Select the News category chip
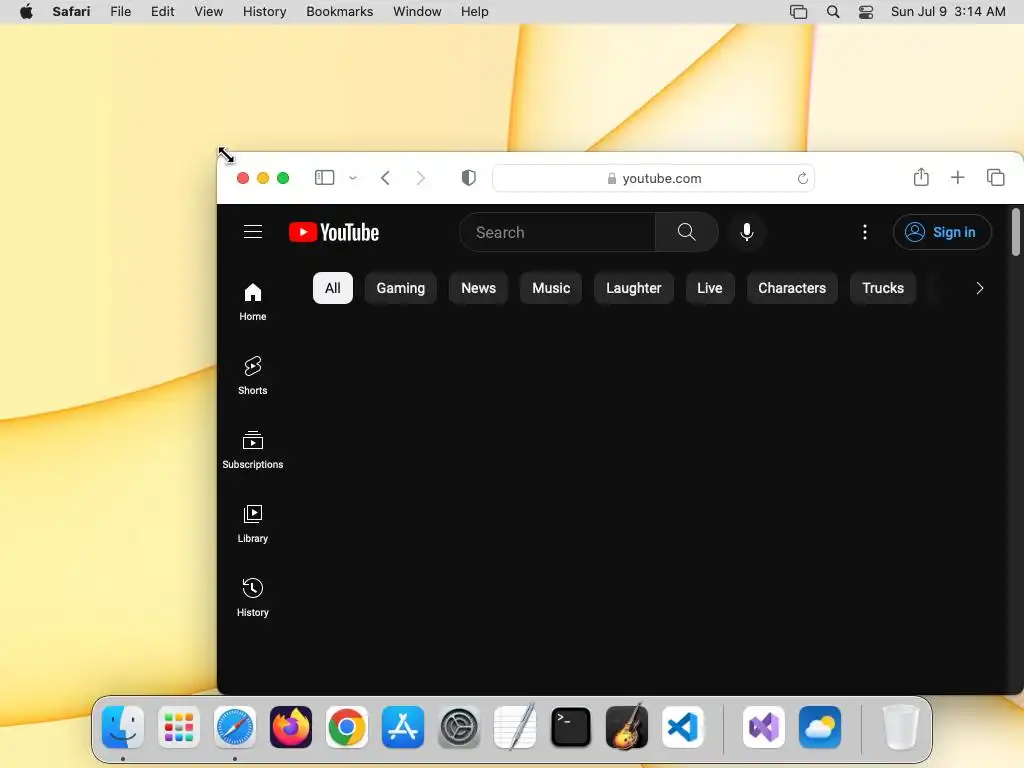Image resolution: width=1024 pixels, height=768 pixels. 478,288
